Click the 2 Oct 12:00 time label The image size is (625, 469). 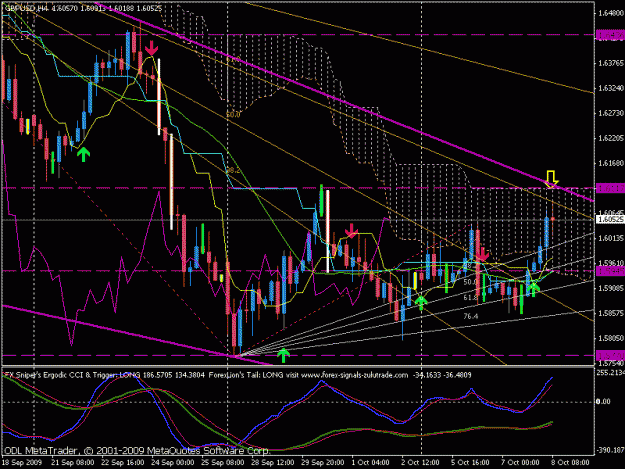420,463
